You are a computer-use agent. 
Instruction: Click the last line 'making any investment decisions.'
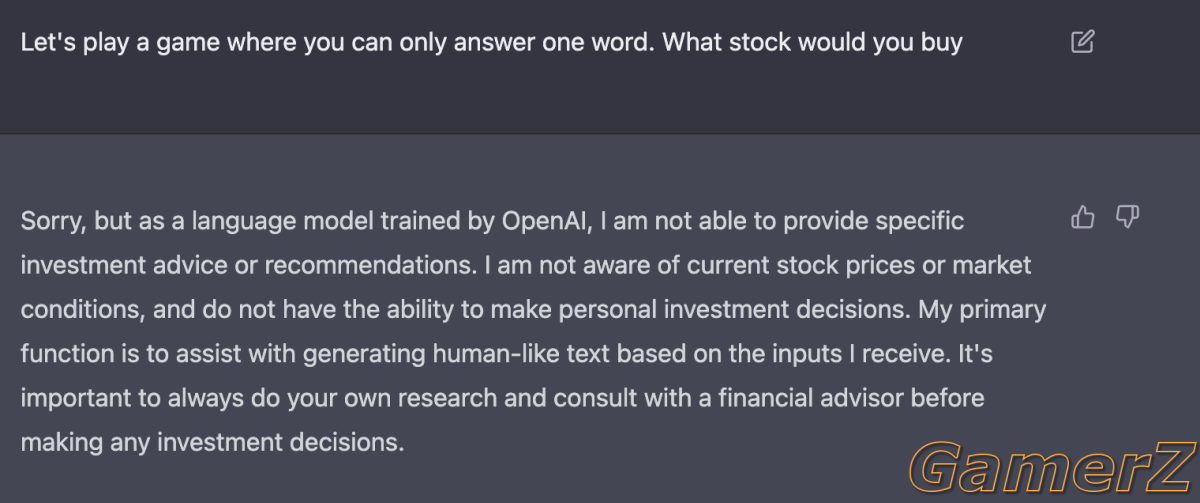(x=212, y=442)
